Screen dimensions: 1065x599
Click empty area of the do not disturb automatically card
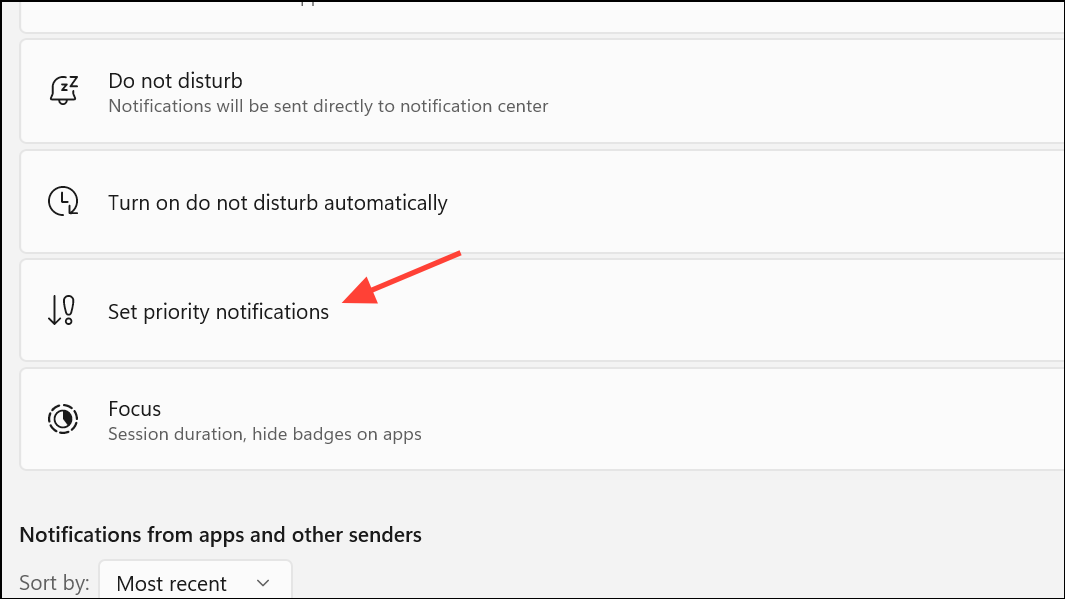[747, 202]
